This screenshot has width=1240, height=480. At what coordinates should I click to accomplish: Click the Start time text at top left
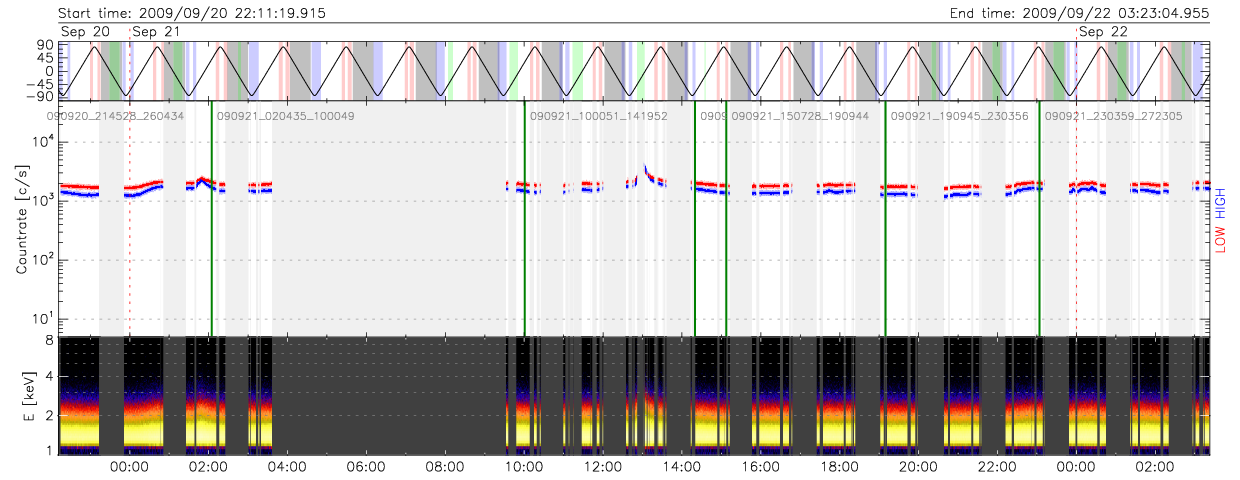click(192, 13)
